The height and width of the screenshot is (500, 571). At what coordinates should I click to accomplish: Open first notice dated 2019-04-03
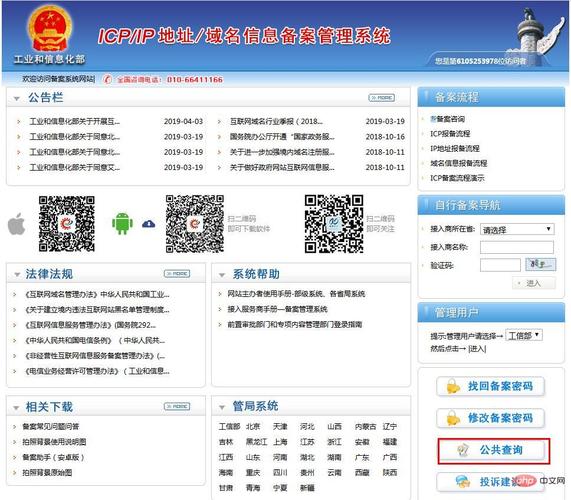tap(75, 121)
